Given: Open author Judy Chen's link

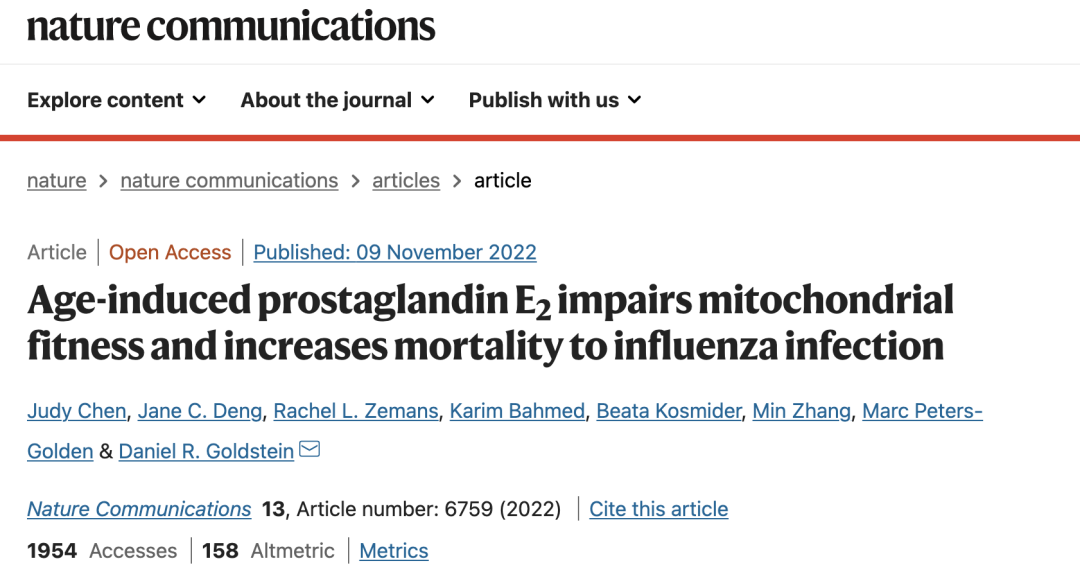Looking at the screenshot, I should tap(76, 411).
